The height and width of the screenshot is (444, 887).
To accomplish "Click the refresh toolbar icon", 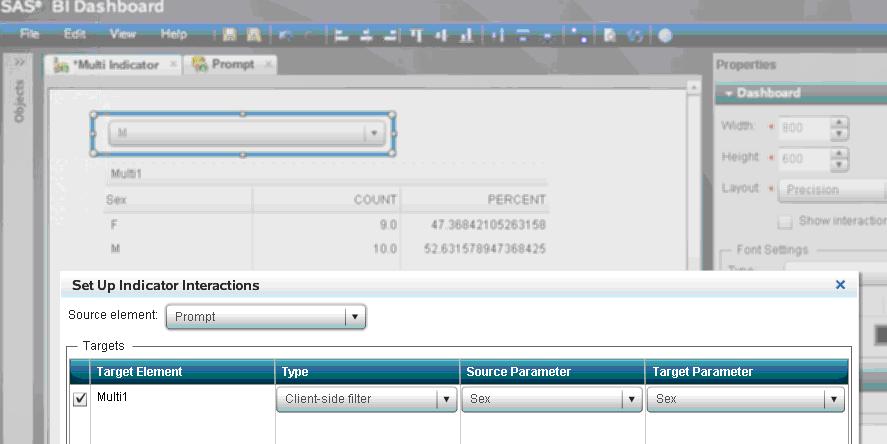I will pyautogui.click(x=635, y=36).
